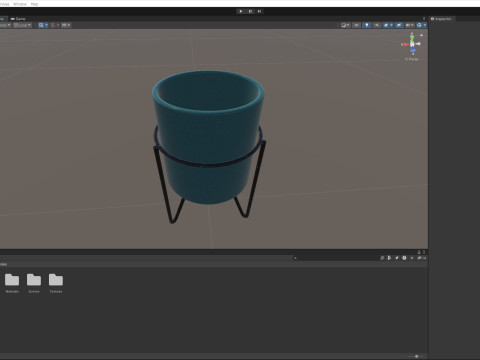The image size is (480, 360).
Task: Click the favorite star icon in Project panel
Action: (412, 258)
